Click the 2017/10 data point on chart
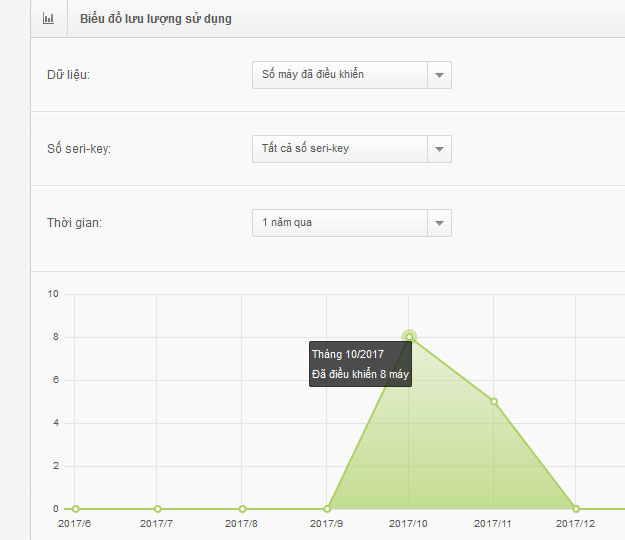 409,337
